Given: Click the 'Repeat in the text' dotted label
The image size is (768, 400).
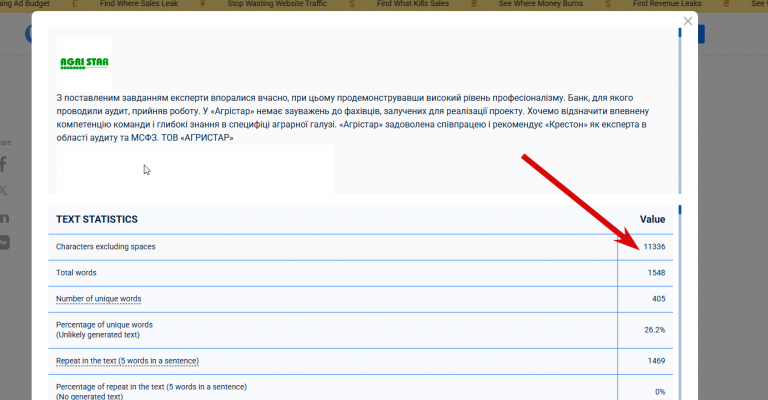Looking at the screenshot, I should [x=127, y=361].
